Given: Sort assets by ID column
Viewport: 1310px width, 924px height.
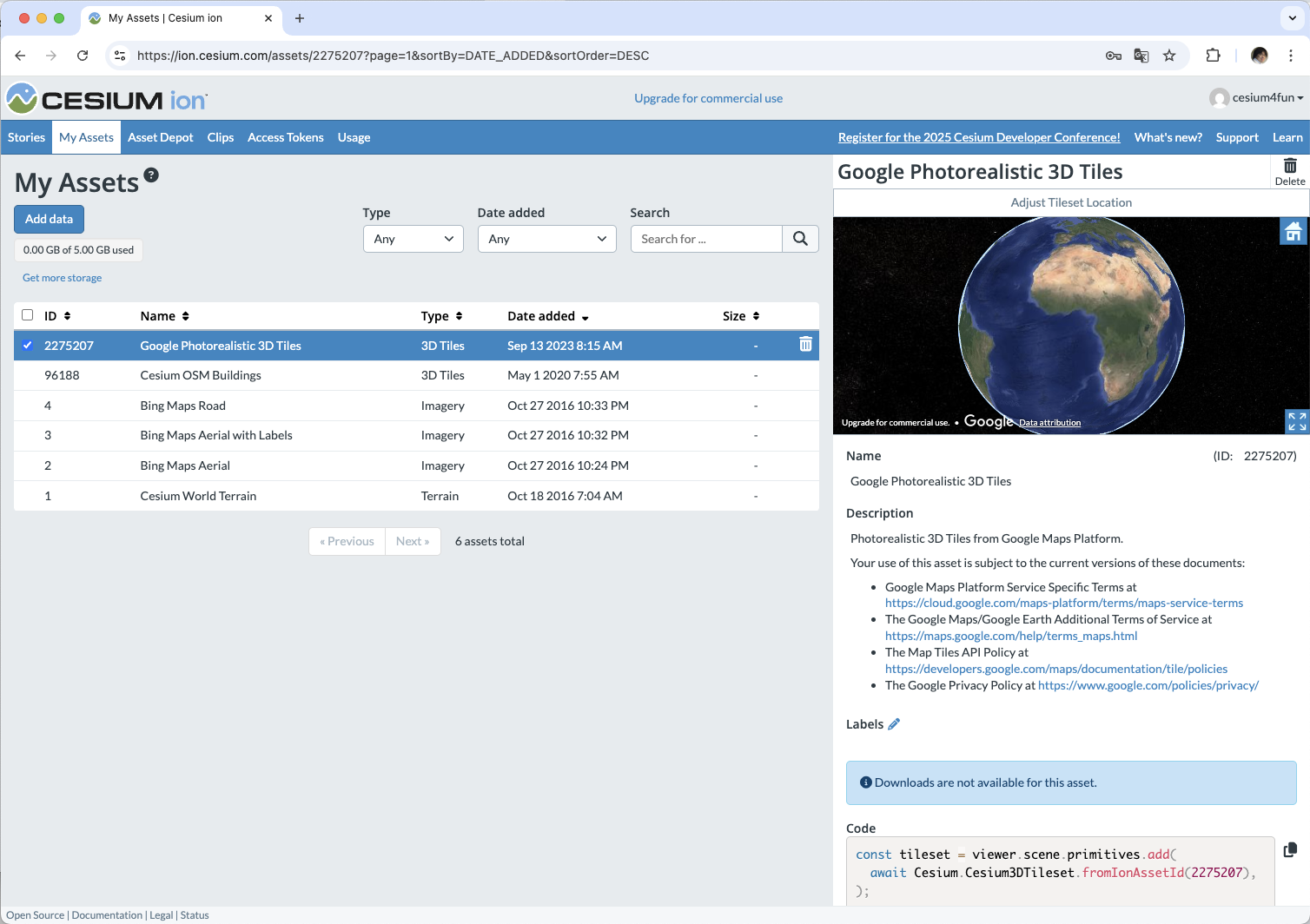Looking at the screenshot, I should (x=57, y=316).
